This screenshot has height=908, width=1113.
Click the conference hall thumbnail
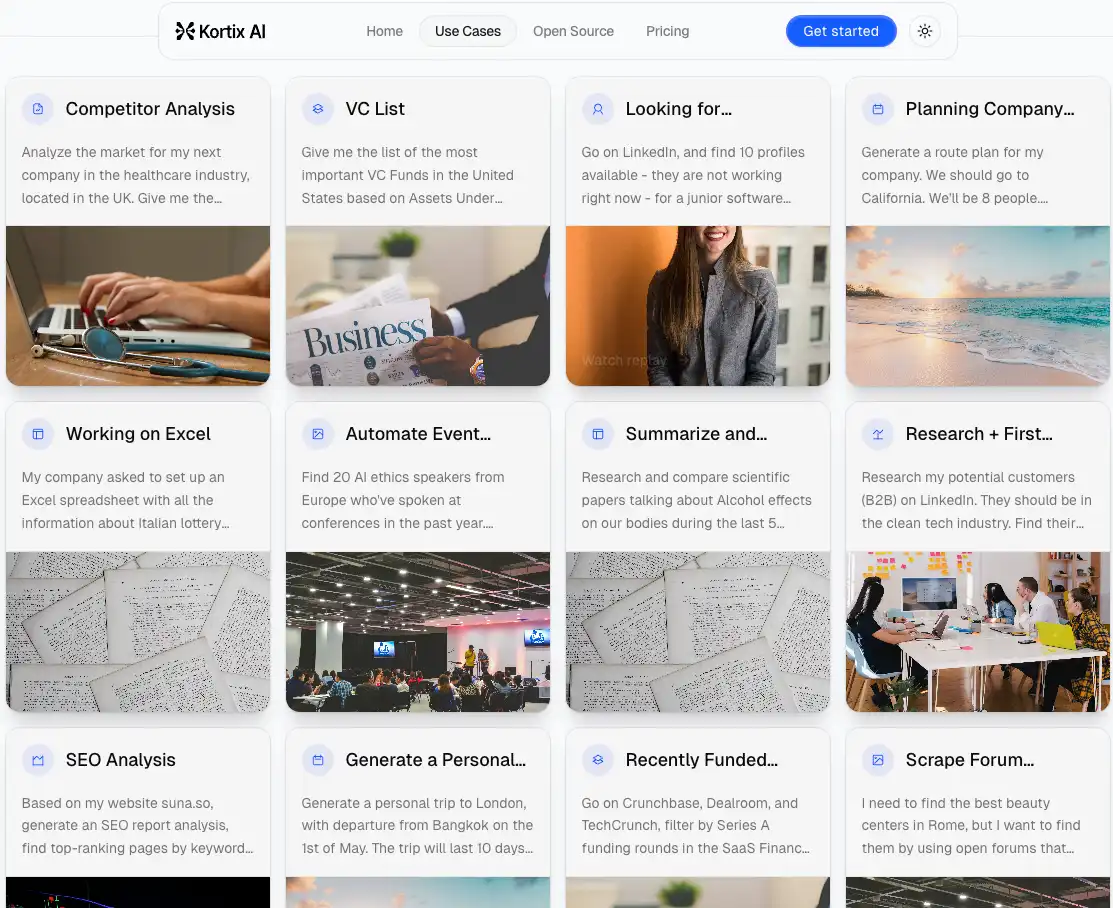[417, 632]
